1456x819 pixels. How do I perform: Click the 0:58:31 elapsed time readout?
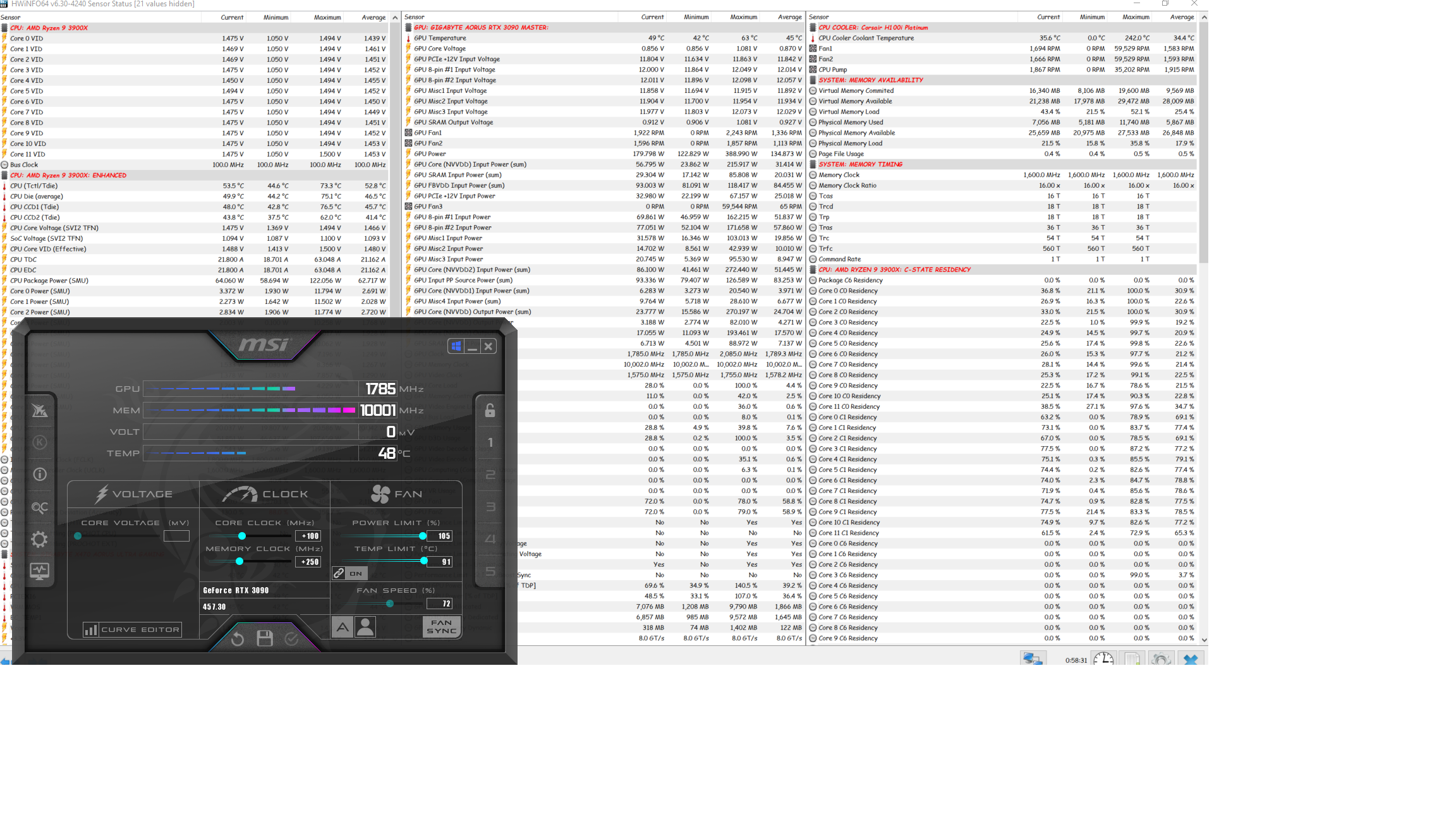coord(1076,660)
